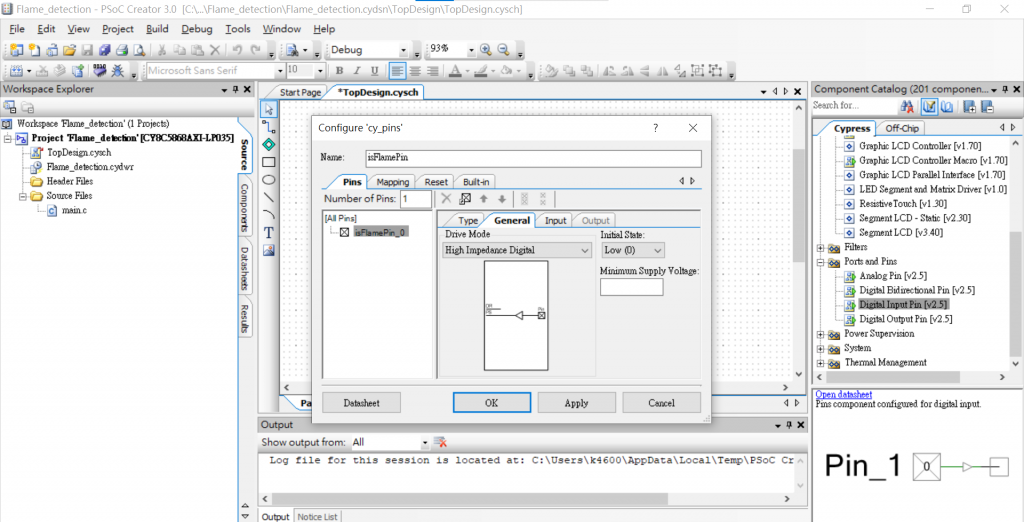
Task: Toggle align right text option
Action: (x=432, y=71)
